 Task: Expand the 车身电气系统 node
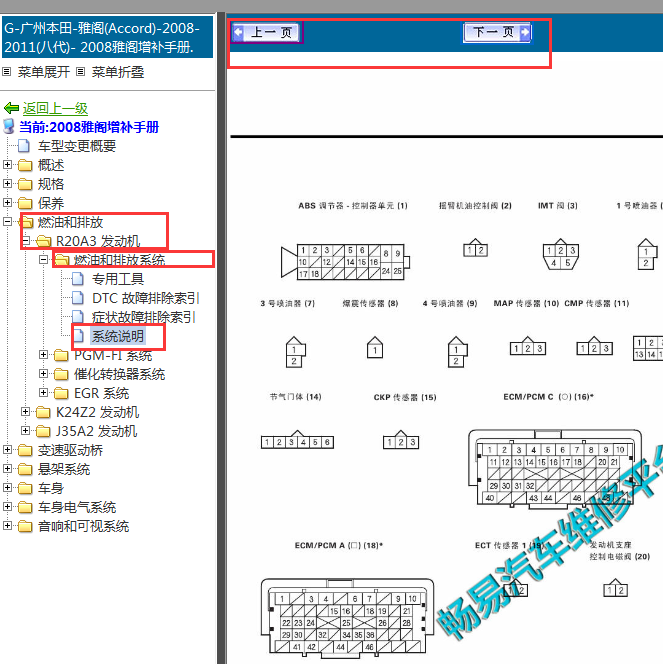click(7, 506)
